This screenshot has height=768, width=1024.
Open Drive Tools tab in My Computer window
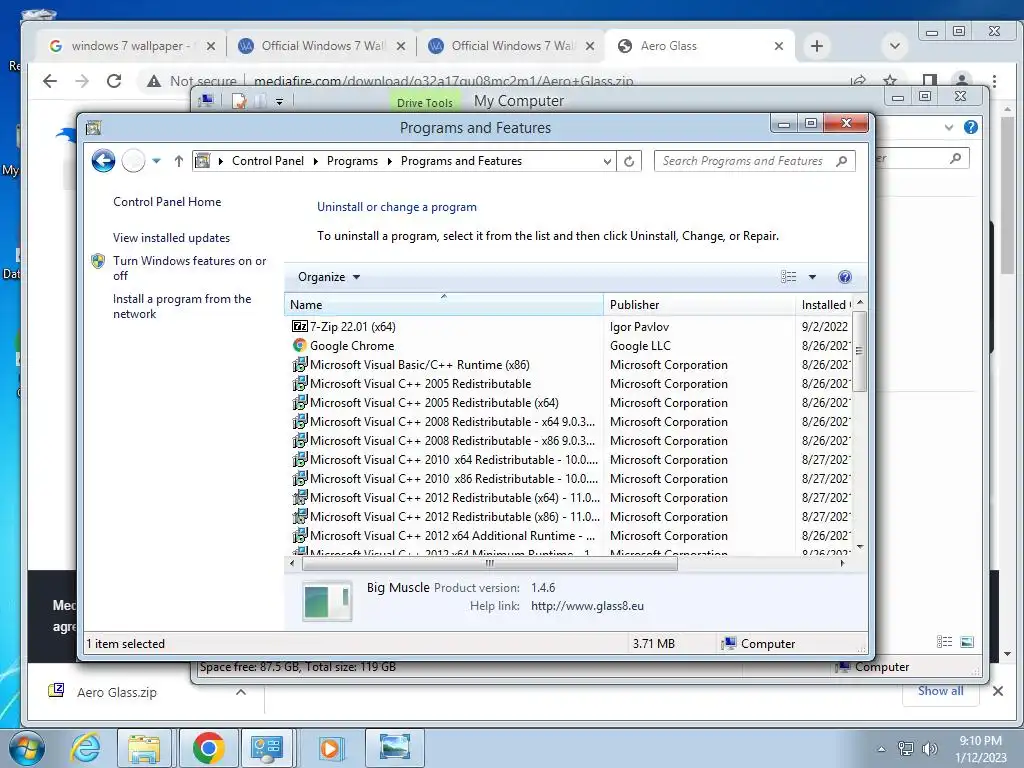(x=424, y=103)
